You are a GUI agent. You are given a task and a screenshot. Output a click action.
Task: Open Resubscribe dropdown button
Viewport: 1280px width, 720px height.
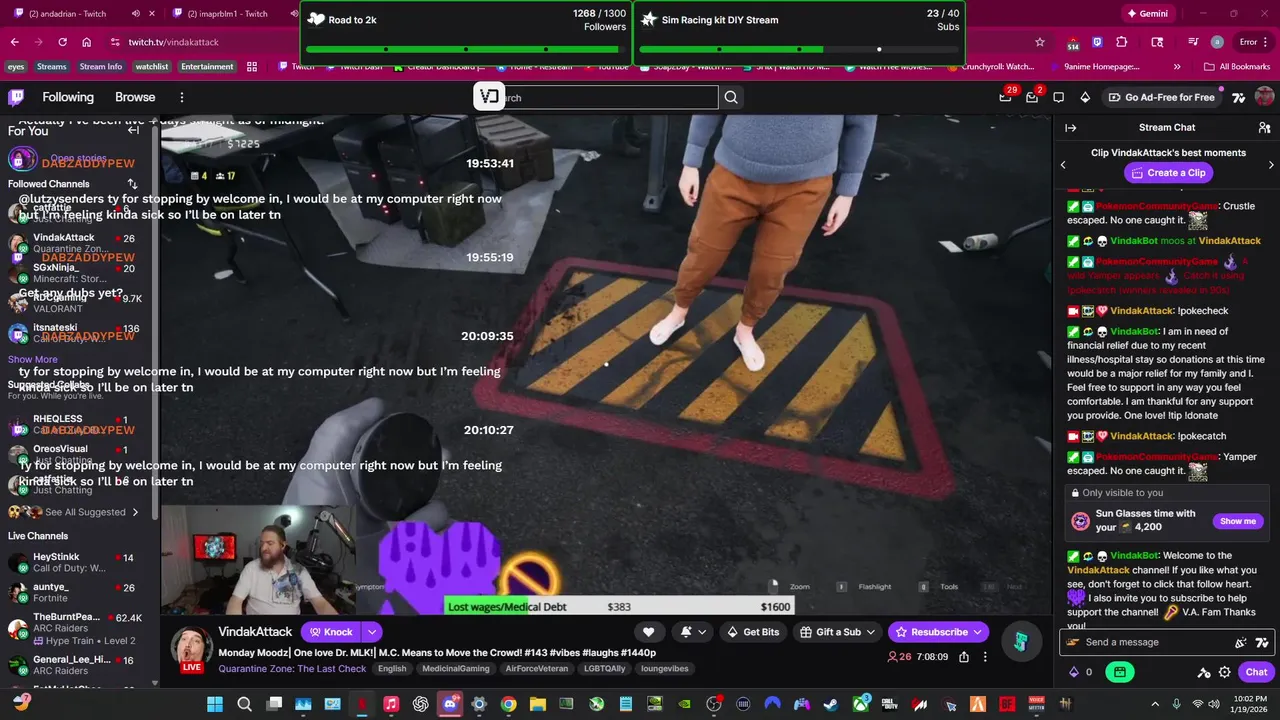click(938, 632)
